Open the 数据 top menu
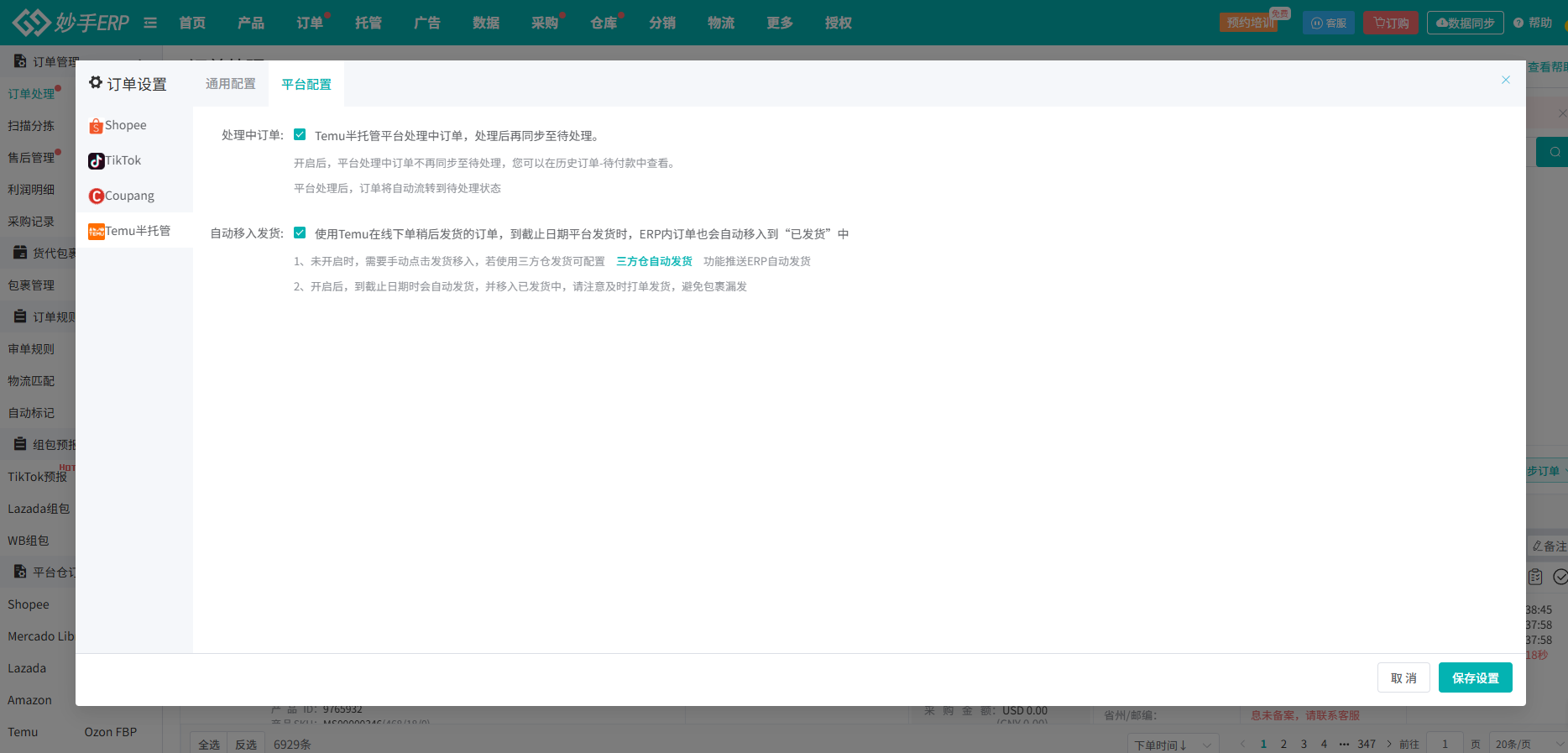Screen dimensions: 1568x753 [x=486, y=23]
